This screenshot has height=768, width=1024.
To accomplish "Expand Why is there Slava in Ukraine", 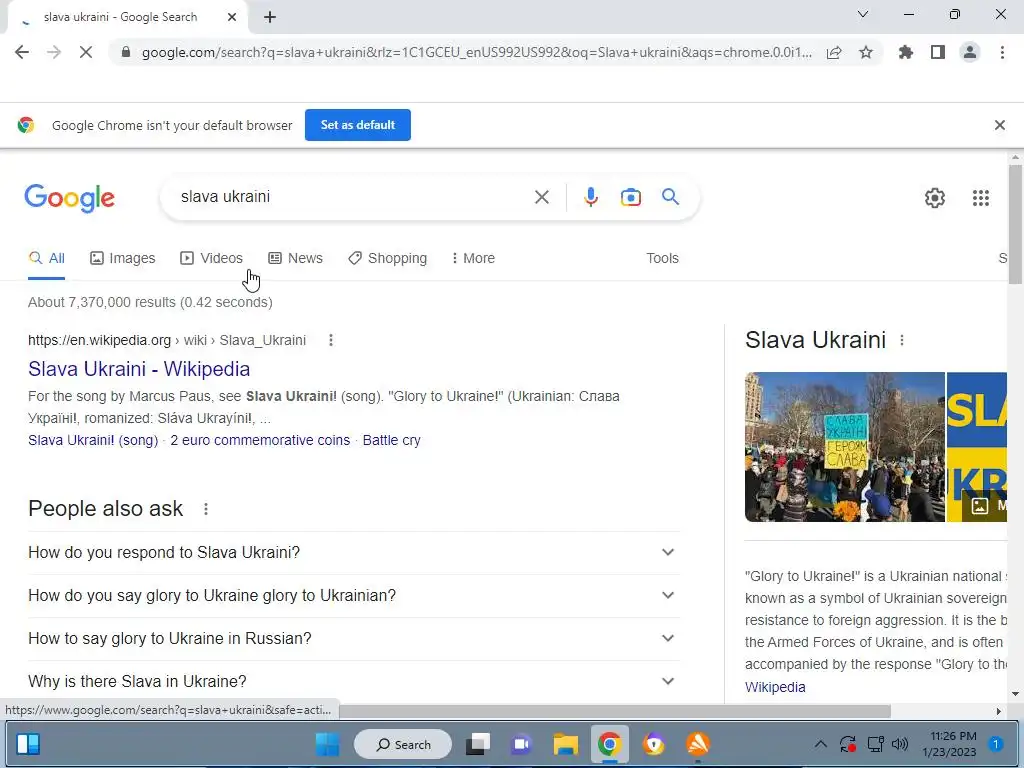I will click(x=353, y=681).
